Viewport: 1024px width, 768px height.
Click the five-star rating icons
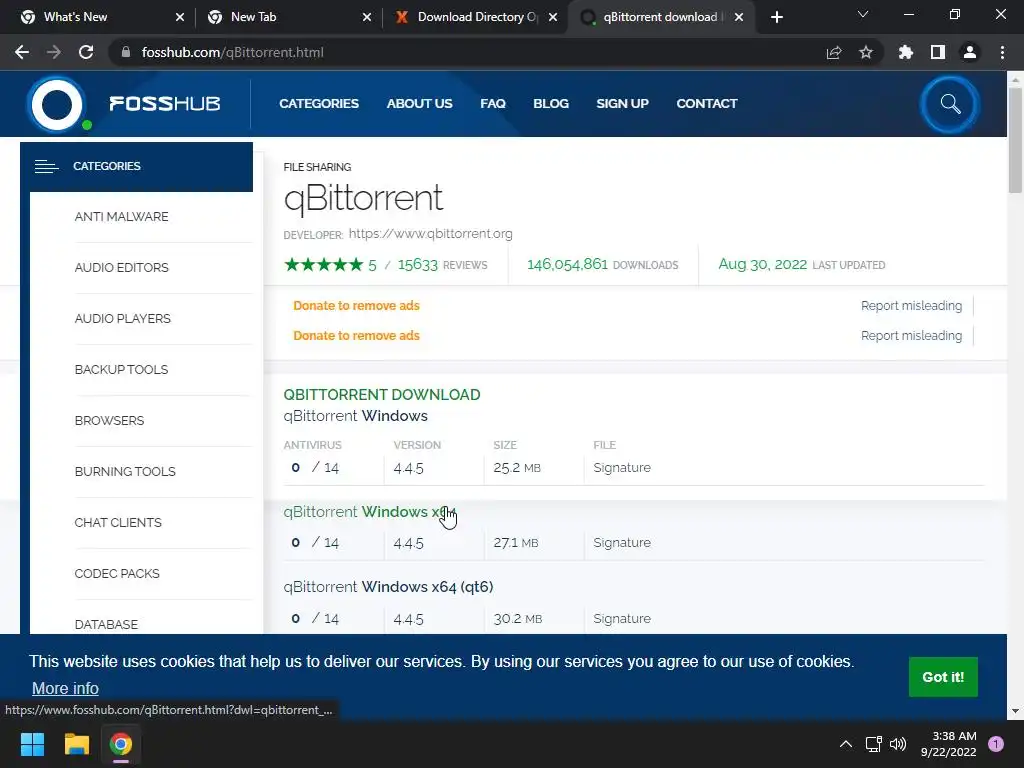coord(323,264)
